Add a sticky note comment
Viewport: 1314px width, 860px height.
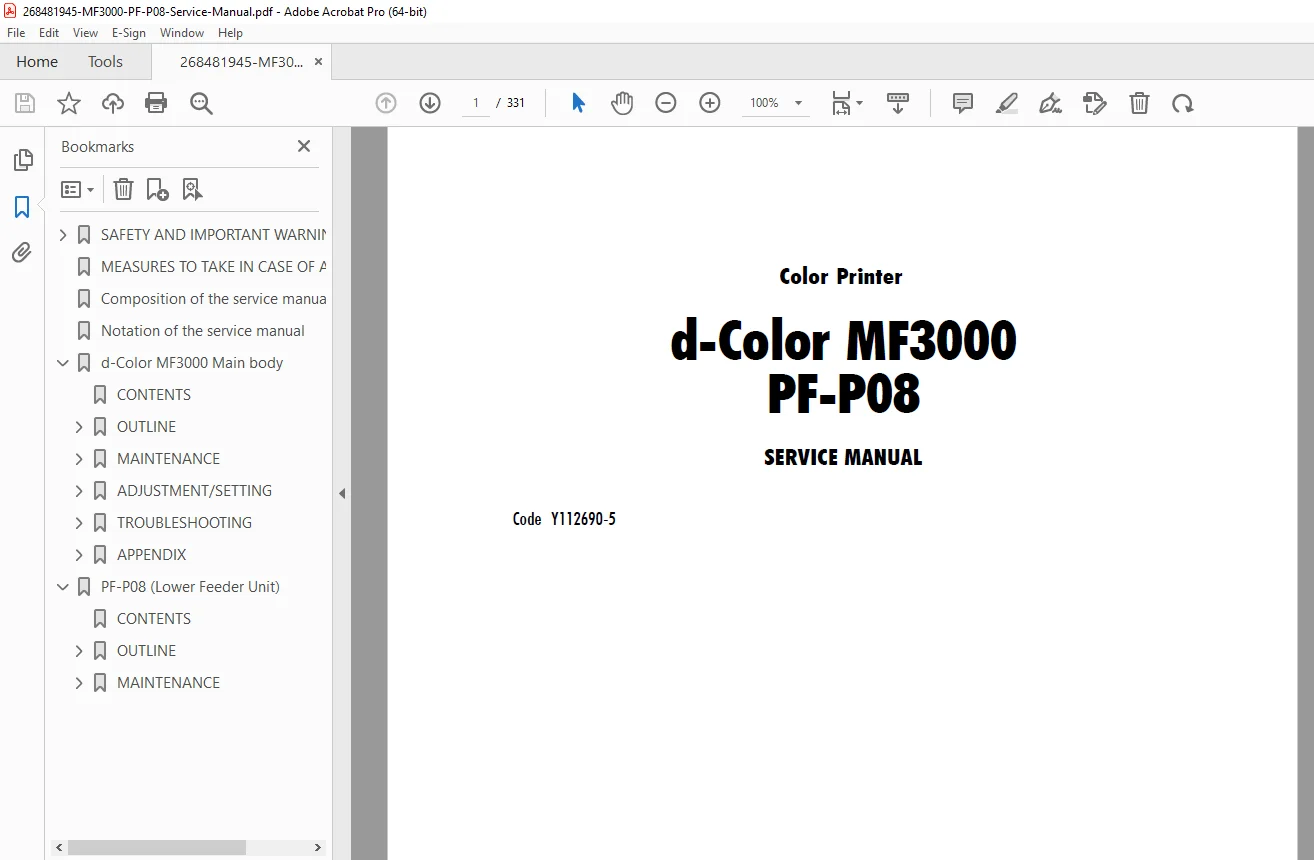(x=963, y=103)
